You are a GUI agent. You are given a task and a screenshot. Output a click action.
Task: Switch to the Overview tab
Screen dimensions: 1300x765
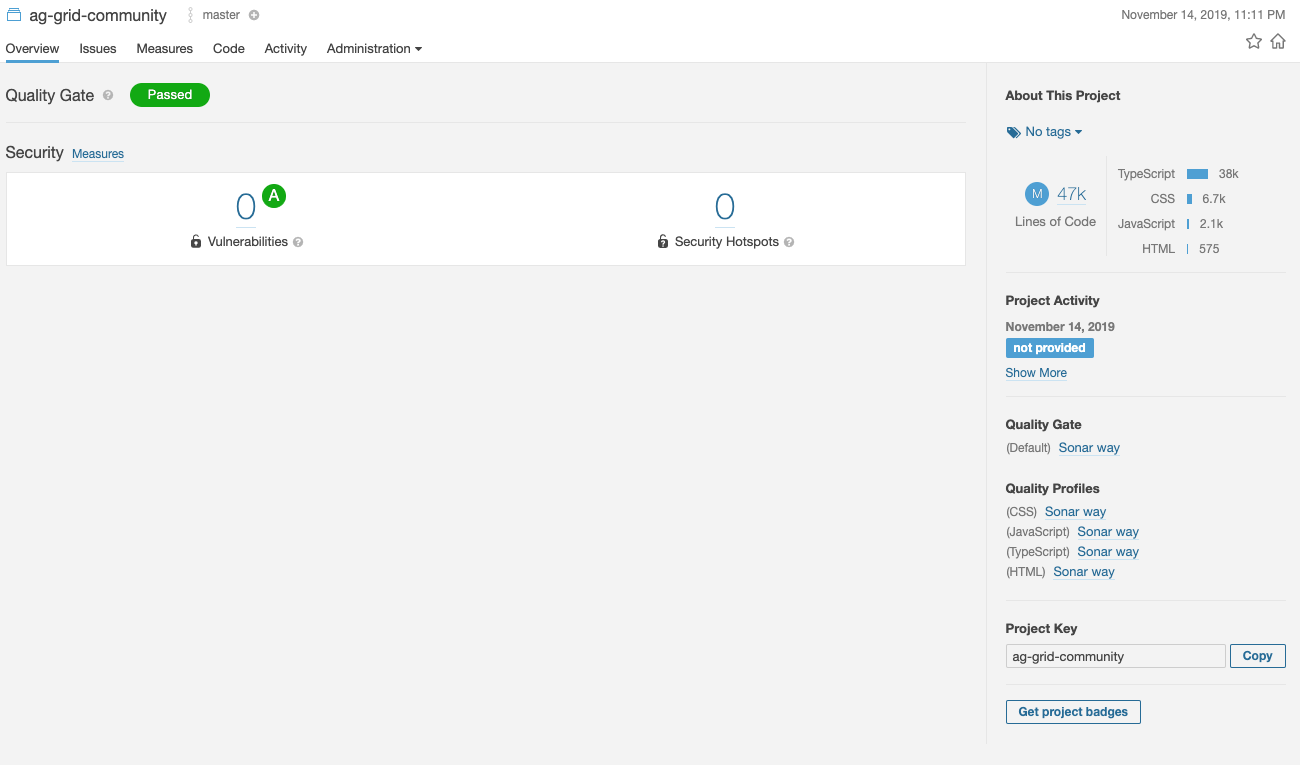click(32, 48)
